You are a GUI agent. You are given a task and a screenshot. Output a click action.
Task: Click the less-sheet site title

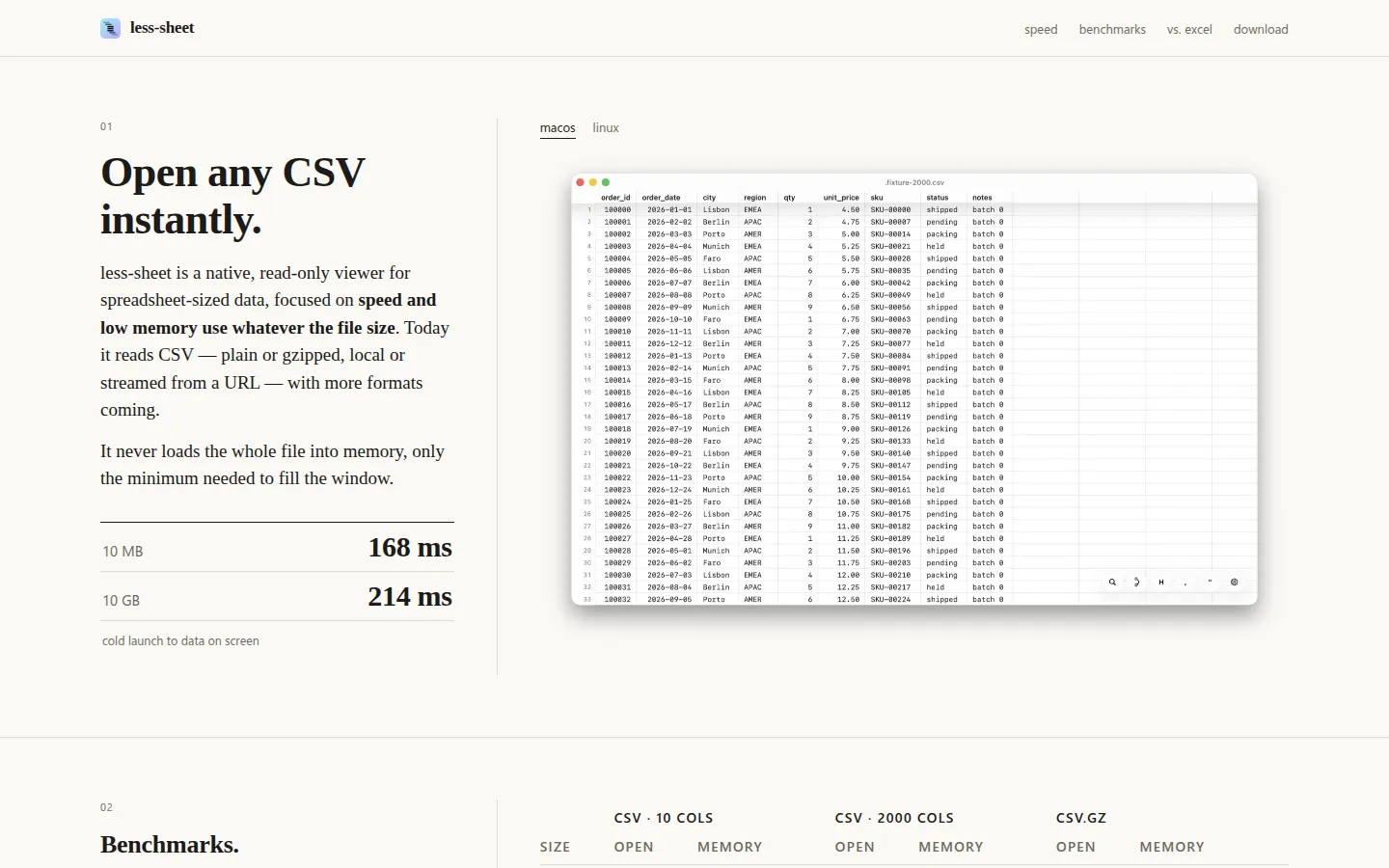[x=162, y=28]
